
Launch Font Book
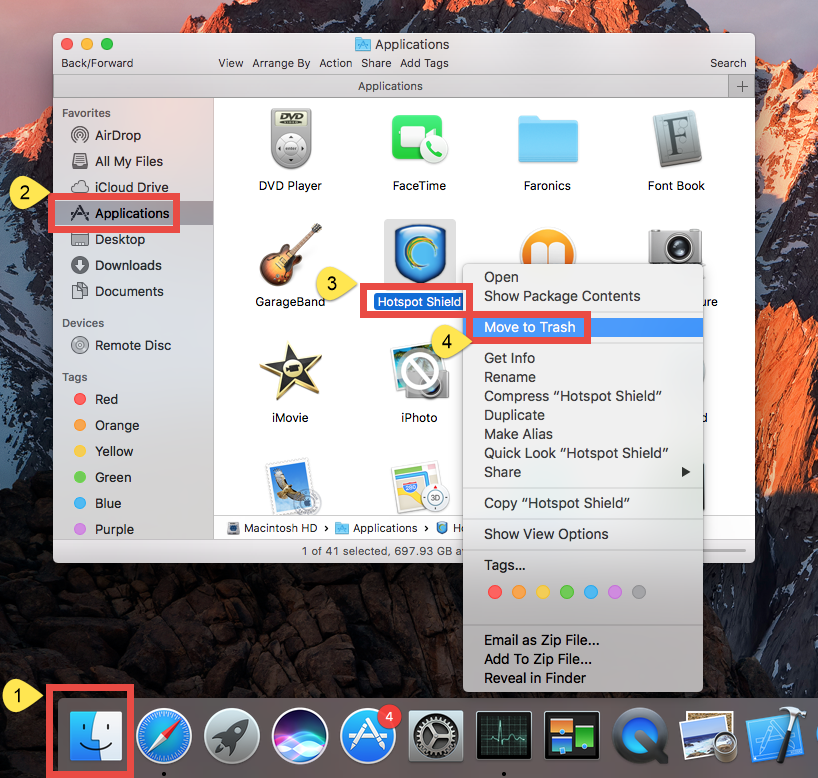click(x=675, y=140)
